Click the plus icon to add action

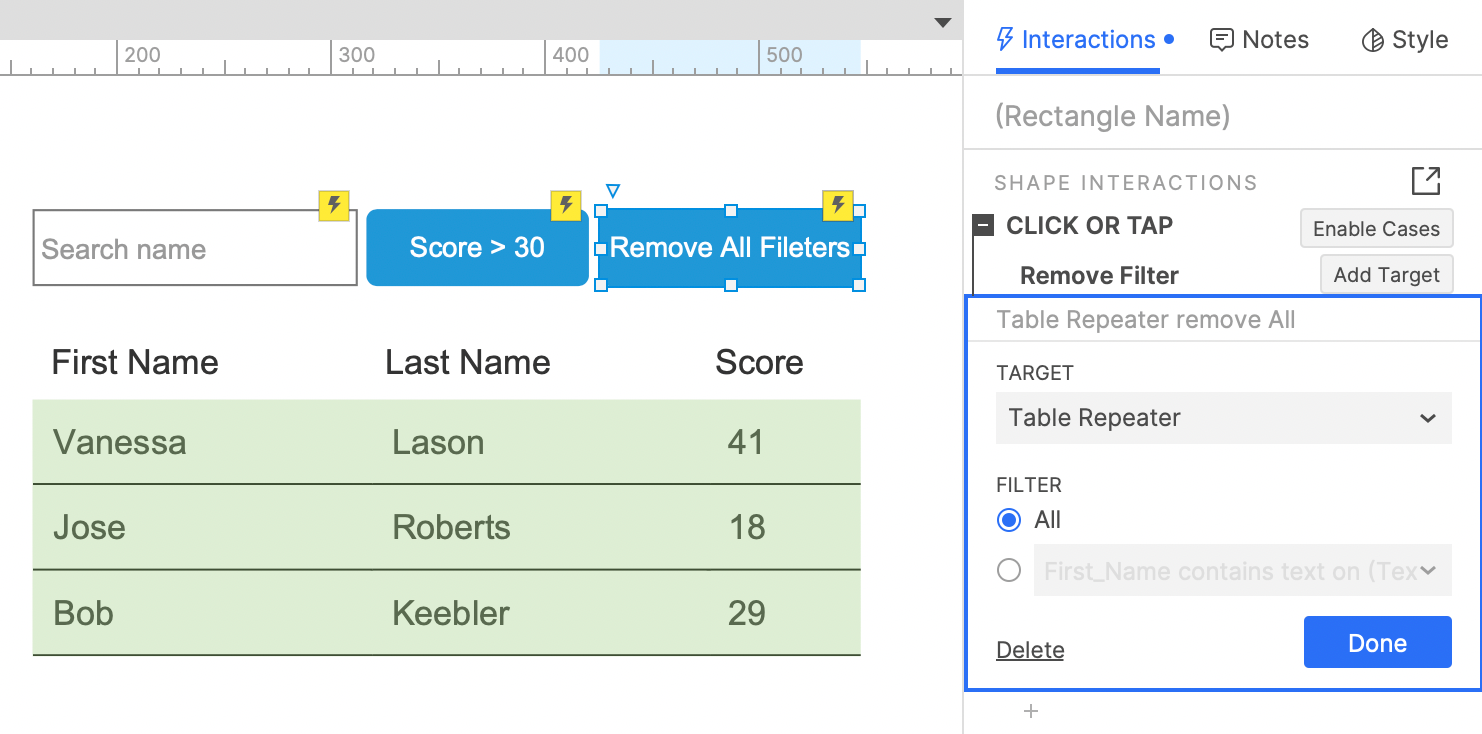pyautogui.click(x=1032, y=712)
